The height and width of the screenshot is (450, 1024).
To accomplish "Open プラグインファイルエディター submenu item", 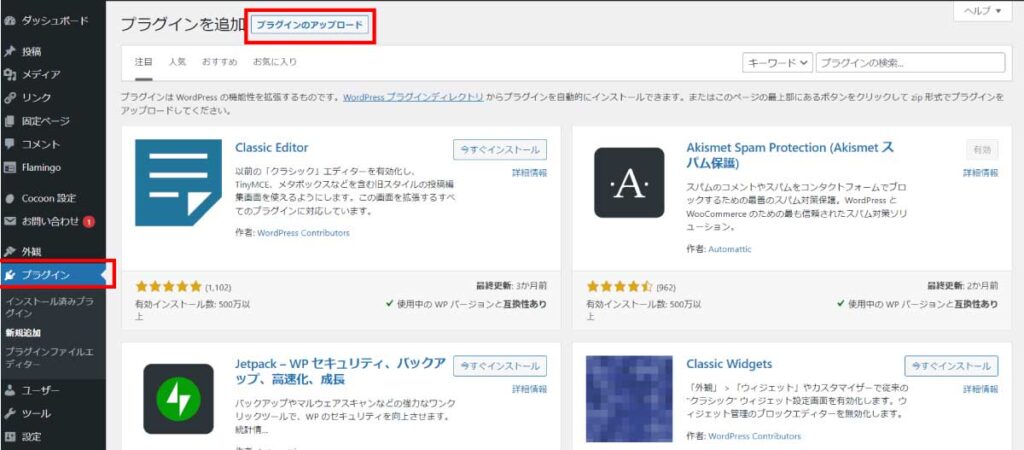I will [50, 358].
